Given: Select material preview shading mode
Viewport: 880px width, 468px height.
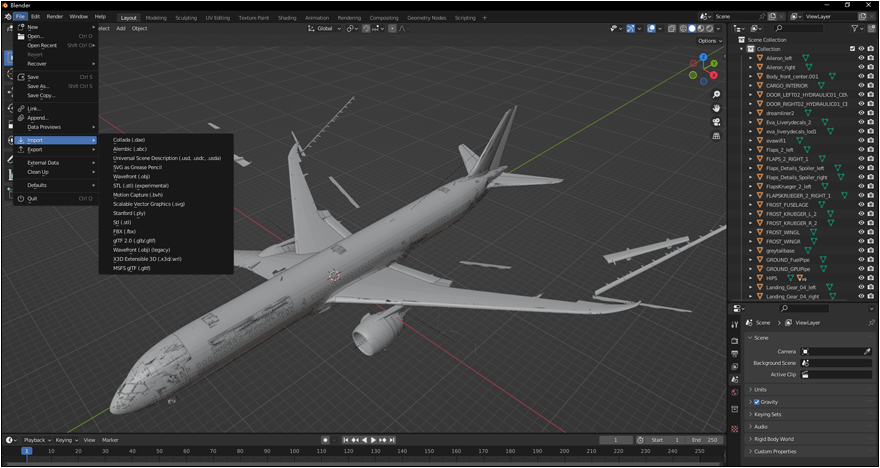Looking at the screenshot, I should tap(701, 29).
